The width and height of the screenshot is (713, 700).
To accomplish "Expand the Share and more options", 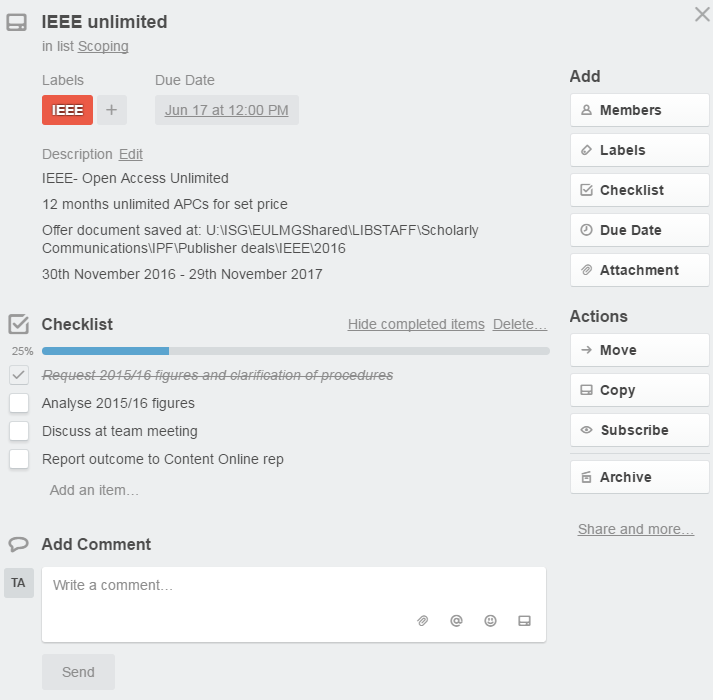I will (x=635, y=529).
